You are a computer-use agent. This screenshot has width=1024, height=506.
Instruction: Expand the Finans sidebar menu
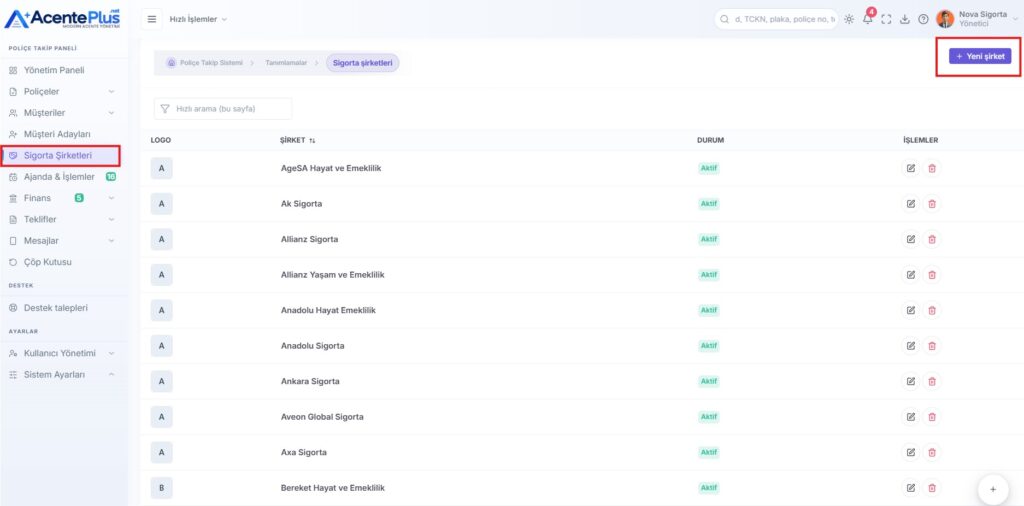tap(63, 198)
